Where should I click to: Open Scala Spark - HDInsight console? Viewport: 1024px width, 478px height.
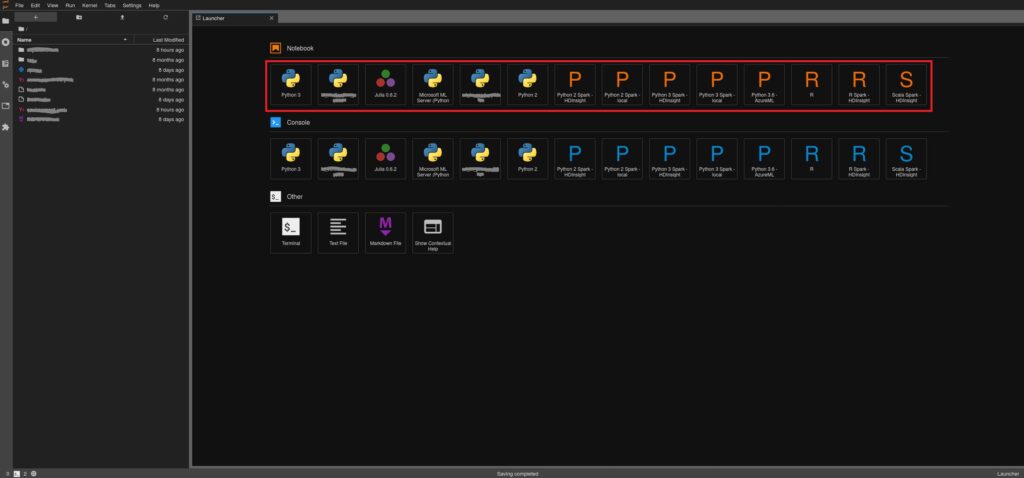pos(906,159)
